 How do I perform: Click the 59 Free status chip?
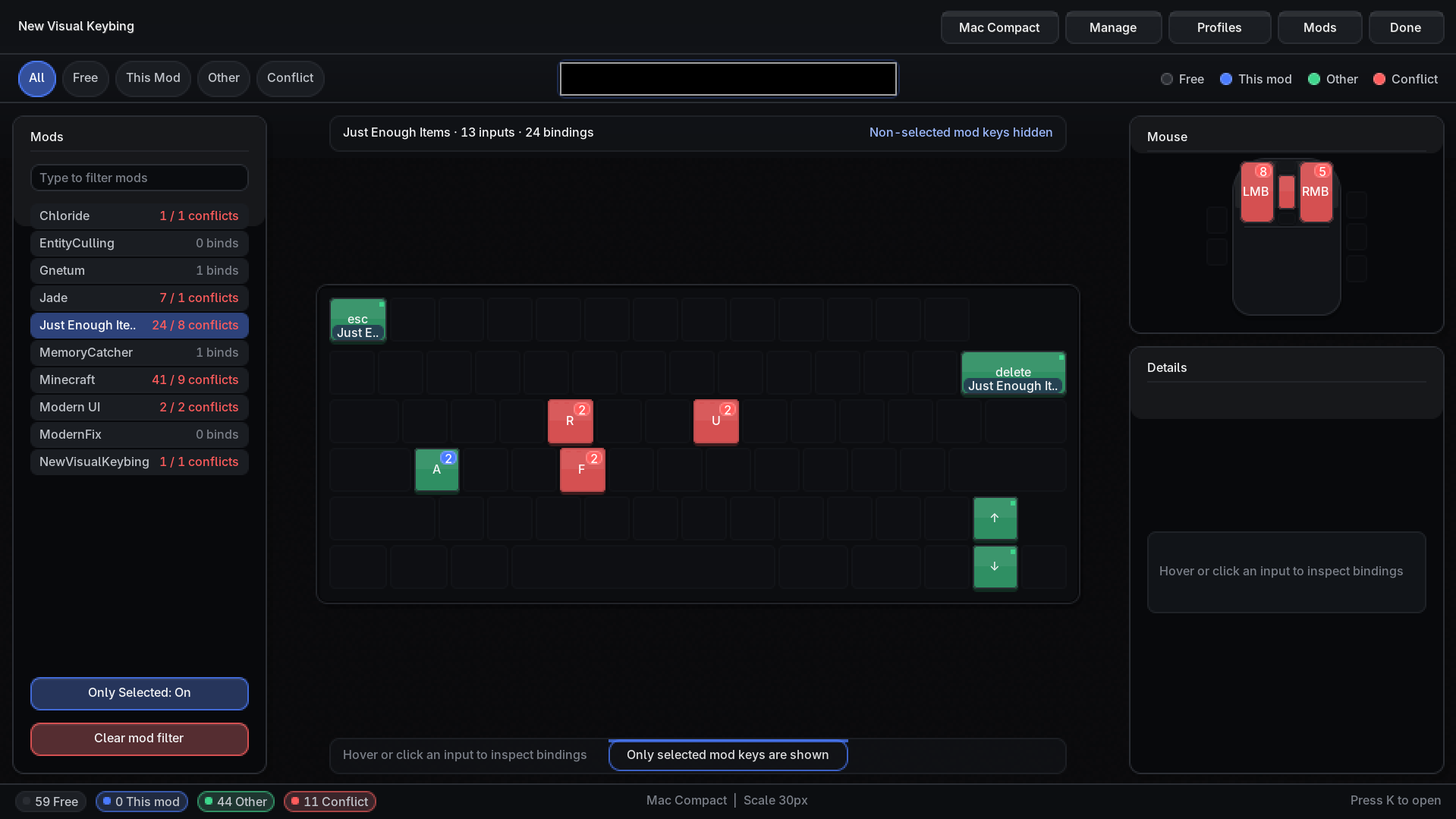coord(51,802)
